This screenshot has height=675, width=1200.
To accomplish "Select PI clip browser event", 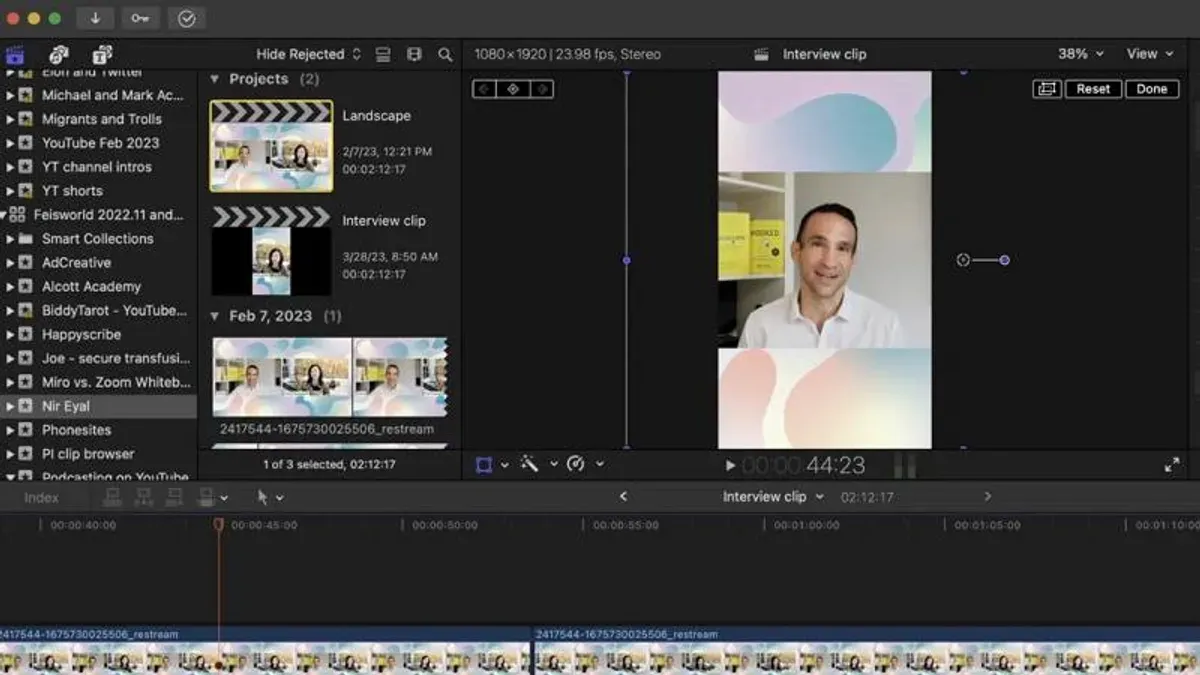I will (x=88, y=454).
